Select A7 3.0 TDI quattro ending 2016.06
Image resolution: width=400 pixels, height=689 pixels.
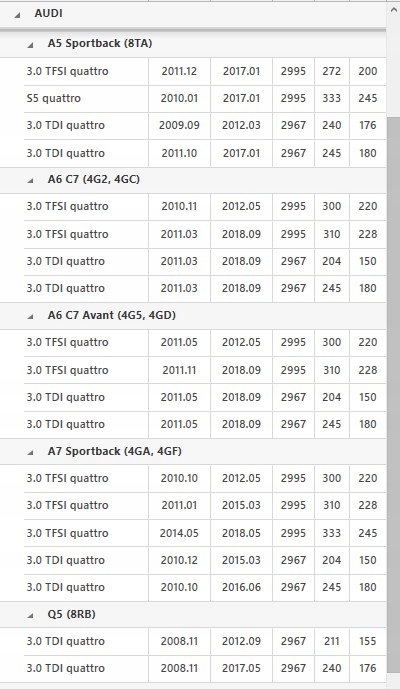(205, 587)
